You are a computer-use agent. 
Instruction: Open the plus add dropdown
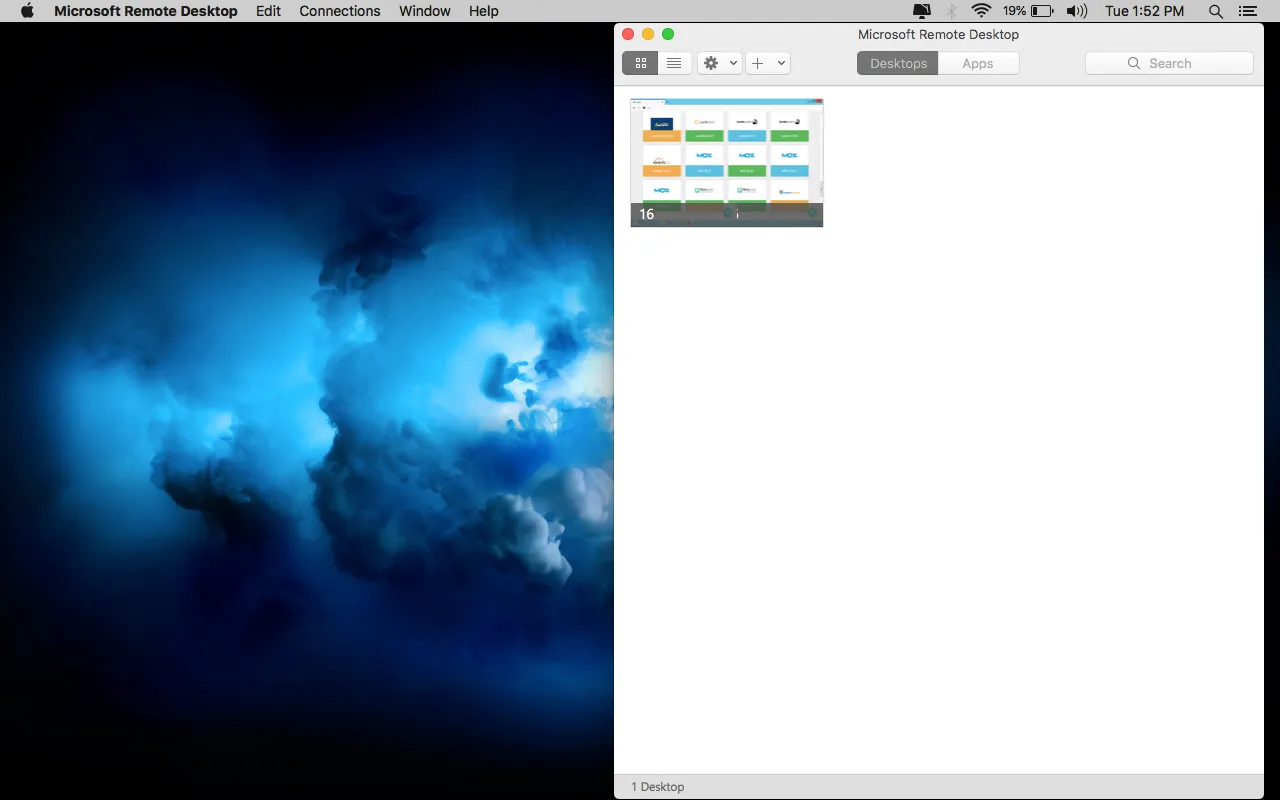768,63
